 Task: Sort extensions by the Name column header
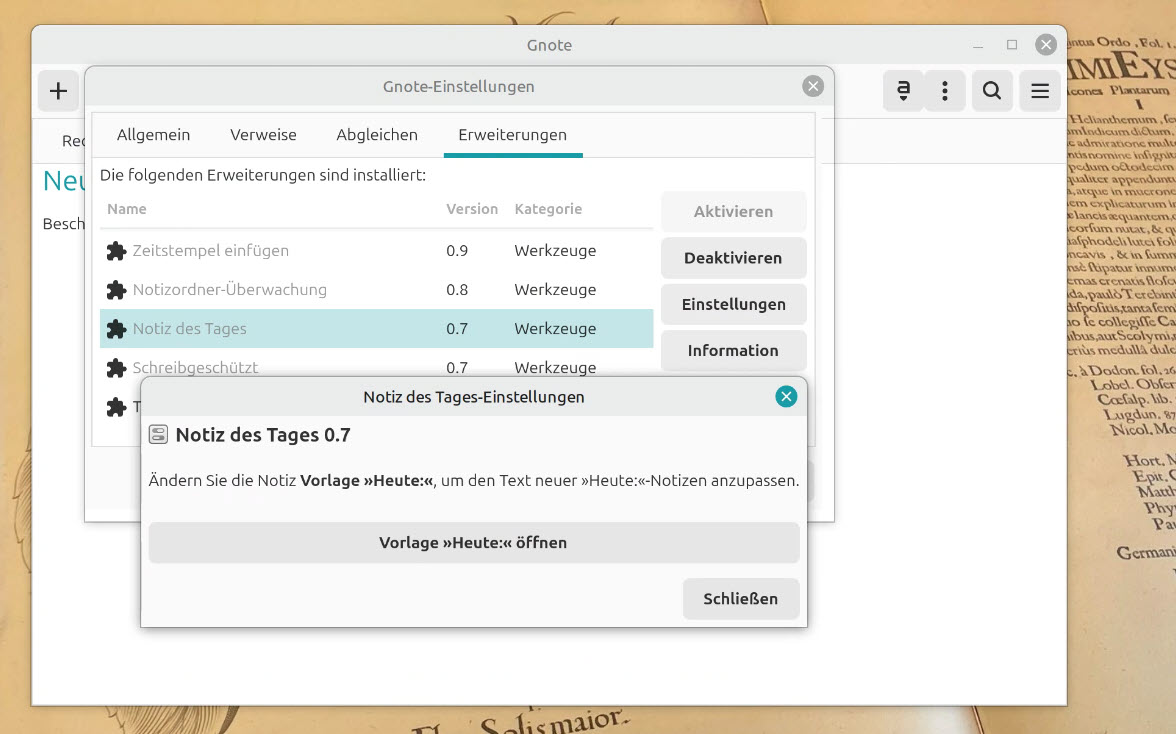tap(127, 209)
